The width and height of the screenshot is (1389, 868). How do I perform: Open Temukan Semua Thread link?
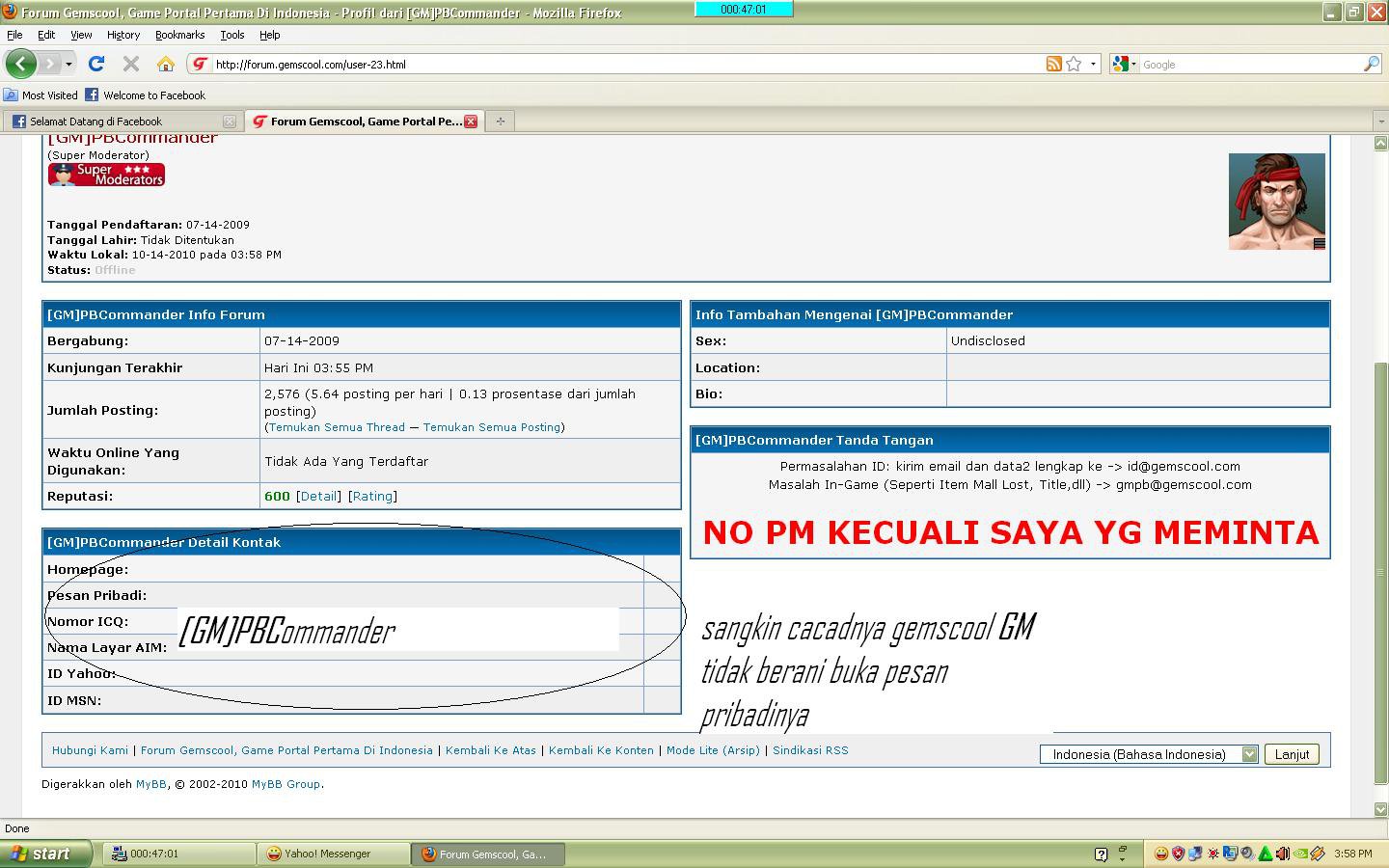(337, 427)
